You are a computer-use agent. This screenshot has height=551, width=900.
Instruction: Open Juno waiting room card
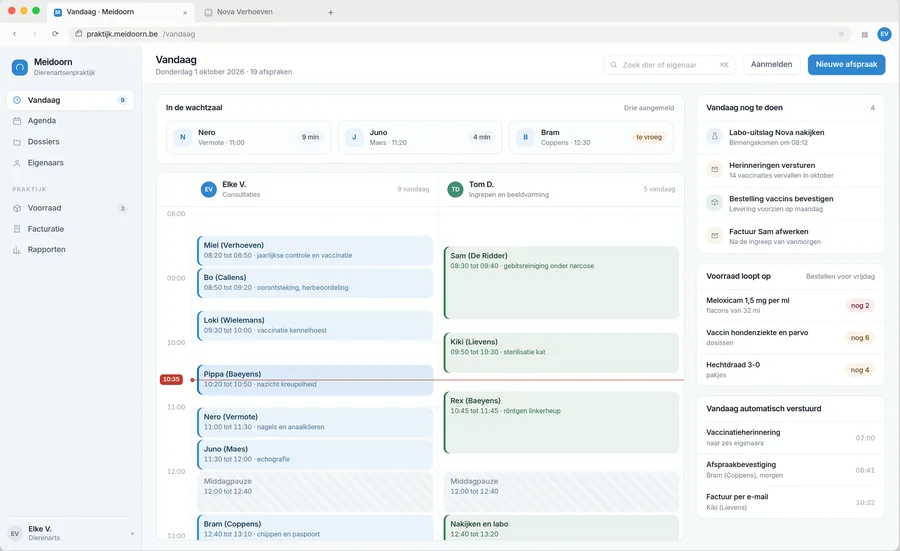click(420, 137)
